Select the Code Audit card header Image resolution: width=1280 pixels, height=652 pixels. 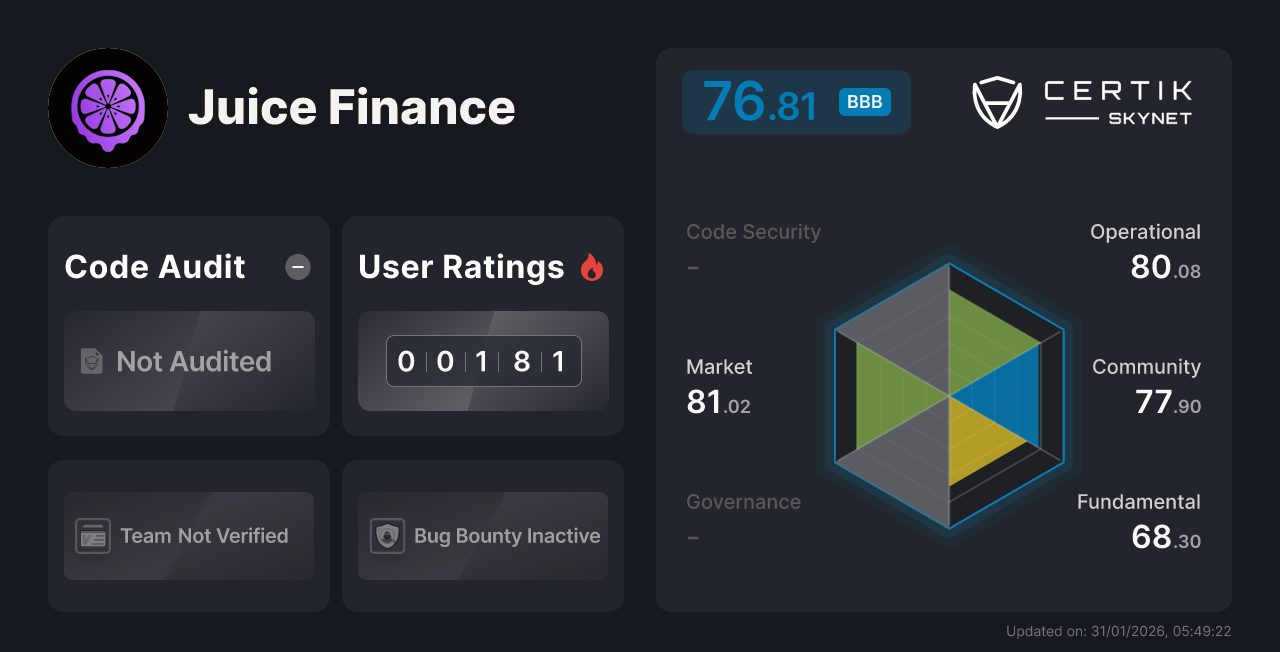[x=154, y=267]
